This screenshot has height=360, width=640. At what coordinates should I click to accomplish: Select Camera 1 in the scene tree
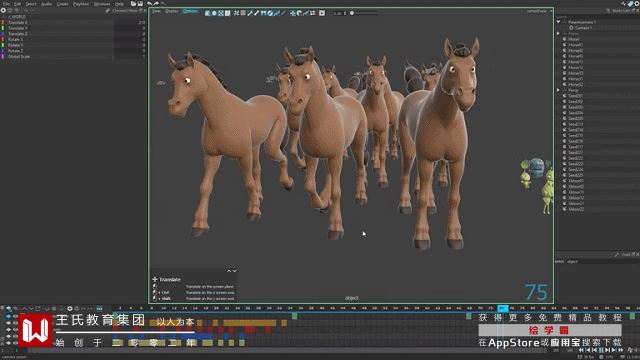coord(582,28)
